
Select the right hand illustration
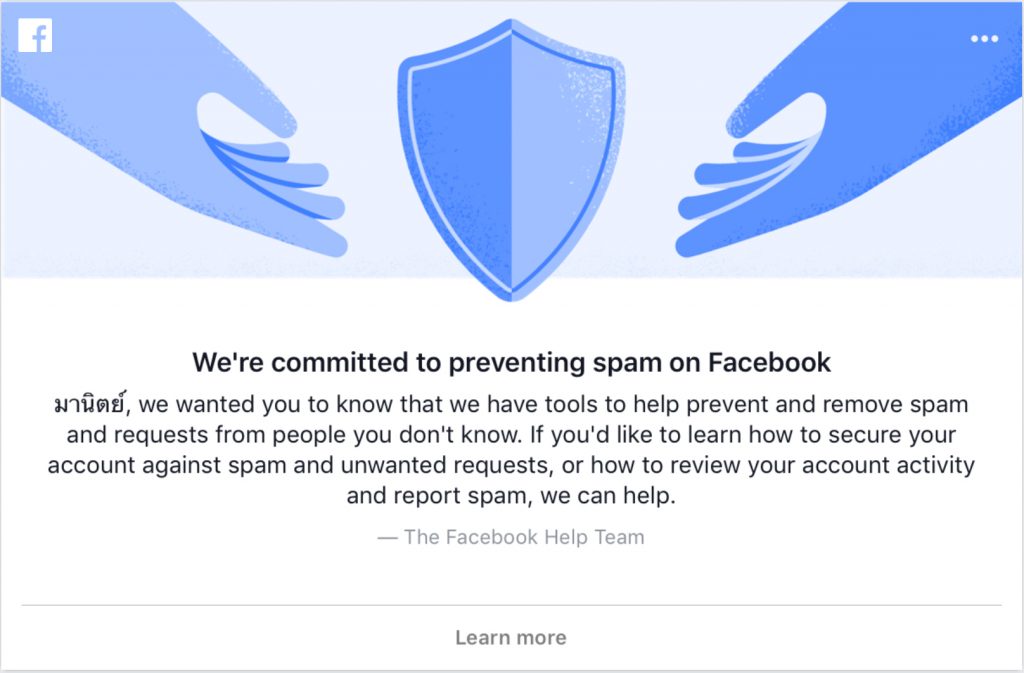tap(849, 129)
